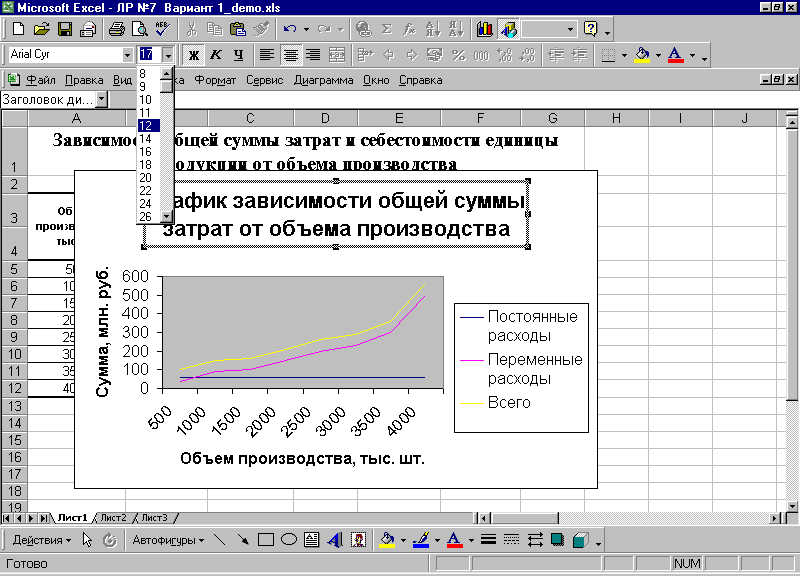Click the Open file folder icon
Viewport: 800px width, 576px height.
[42, 29]
